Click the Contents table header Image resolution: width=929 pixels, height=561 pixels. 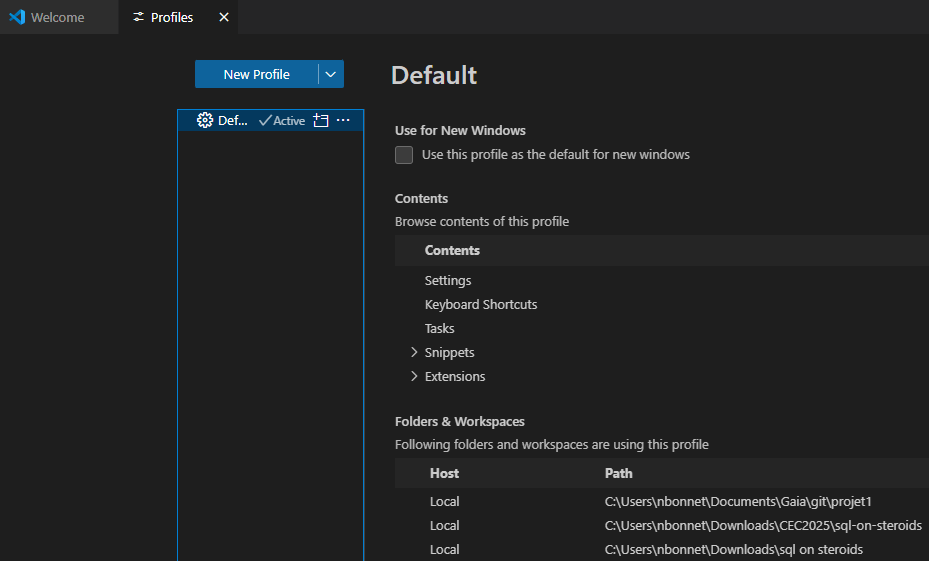pyautogui.click(x=452, y=250)
